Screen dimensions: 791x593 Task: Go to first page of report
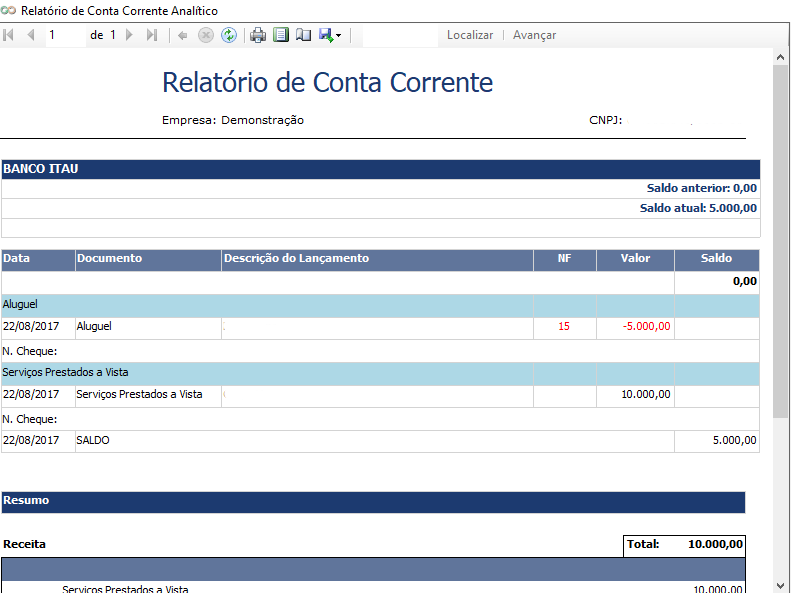8,35
